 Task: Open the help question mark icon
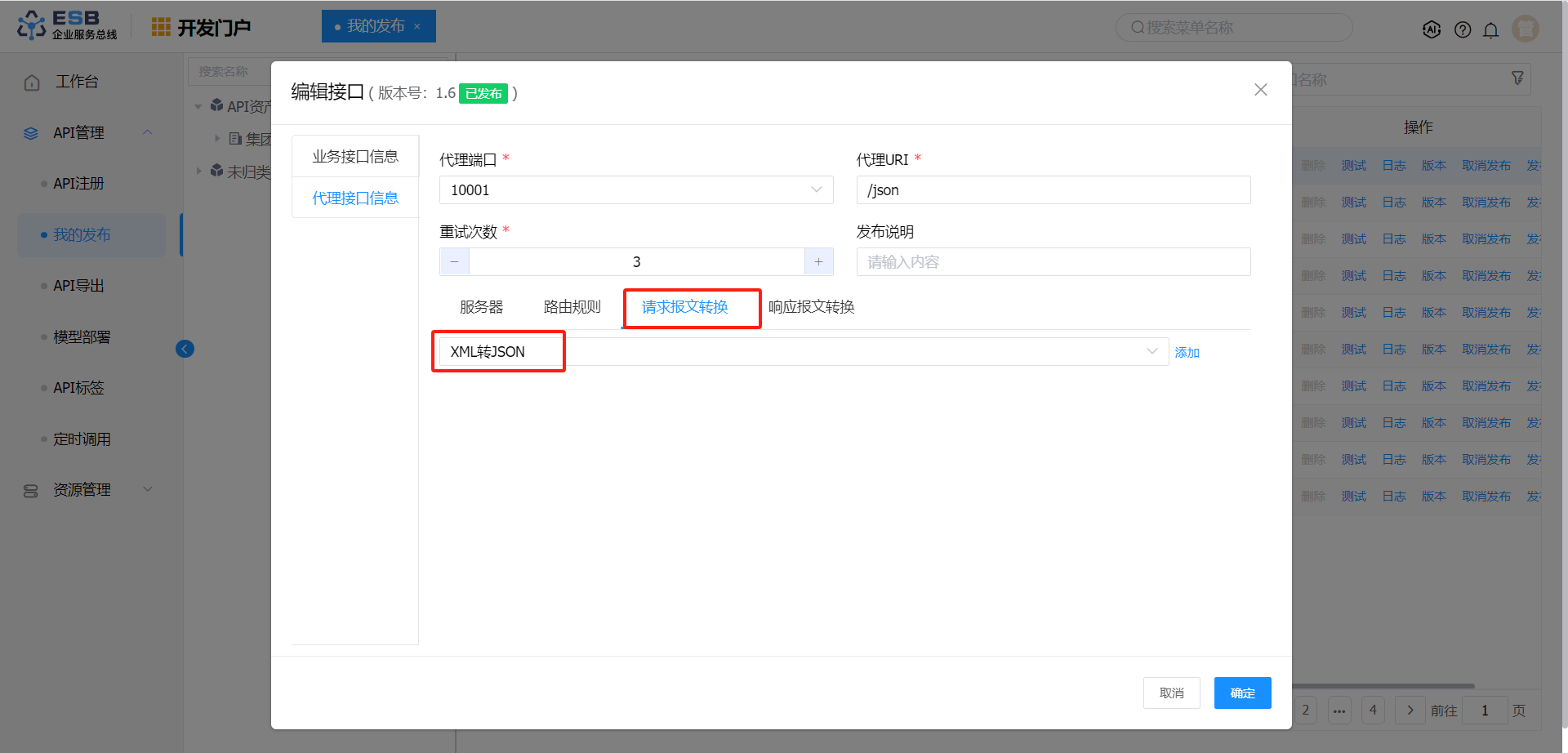pyautogui.click(x=1463, y=29)
